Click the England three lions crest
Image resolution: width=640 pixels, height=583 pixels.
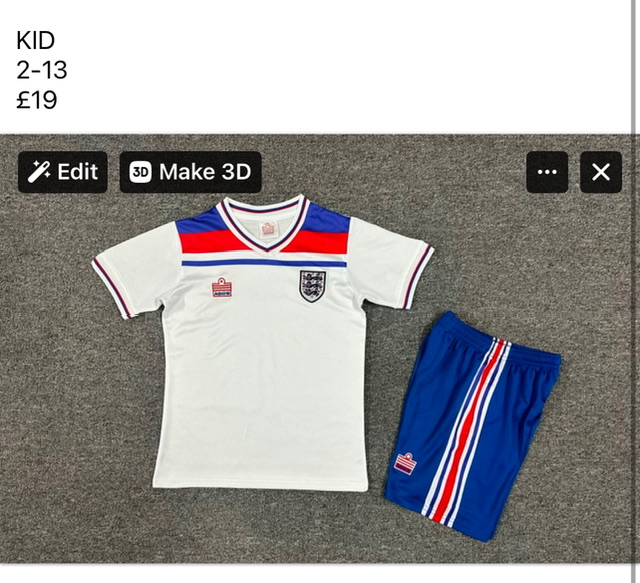click(312, 285)
